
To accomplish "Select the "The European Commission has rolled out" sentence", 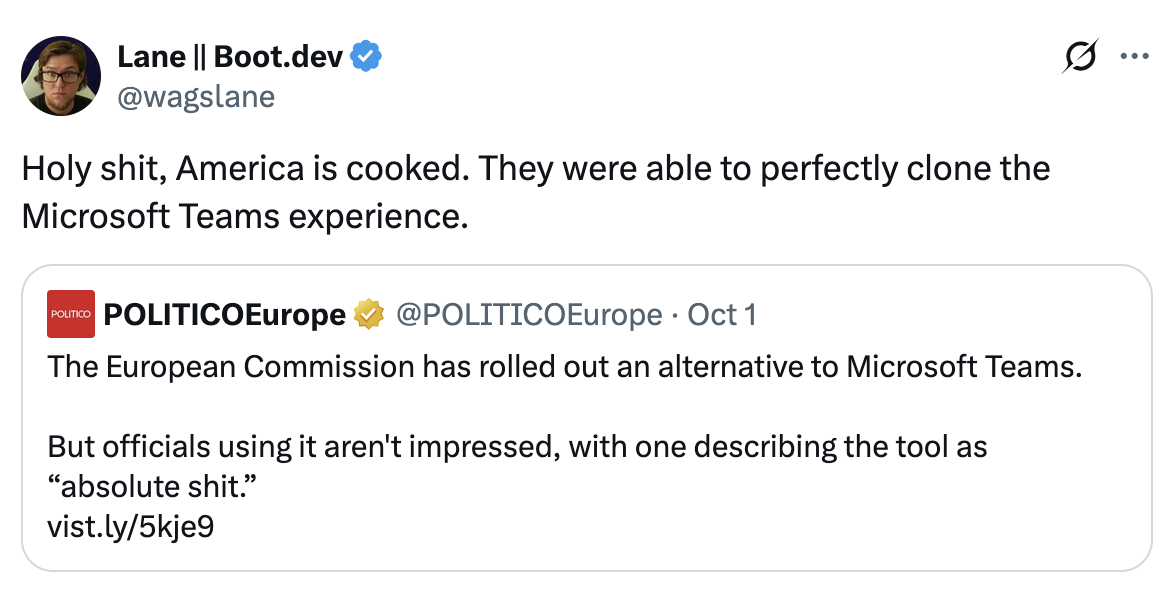I will [x=565, y=367].
